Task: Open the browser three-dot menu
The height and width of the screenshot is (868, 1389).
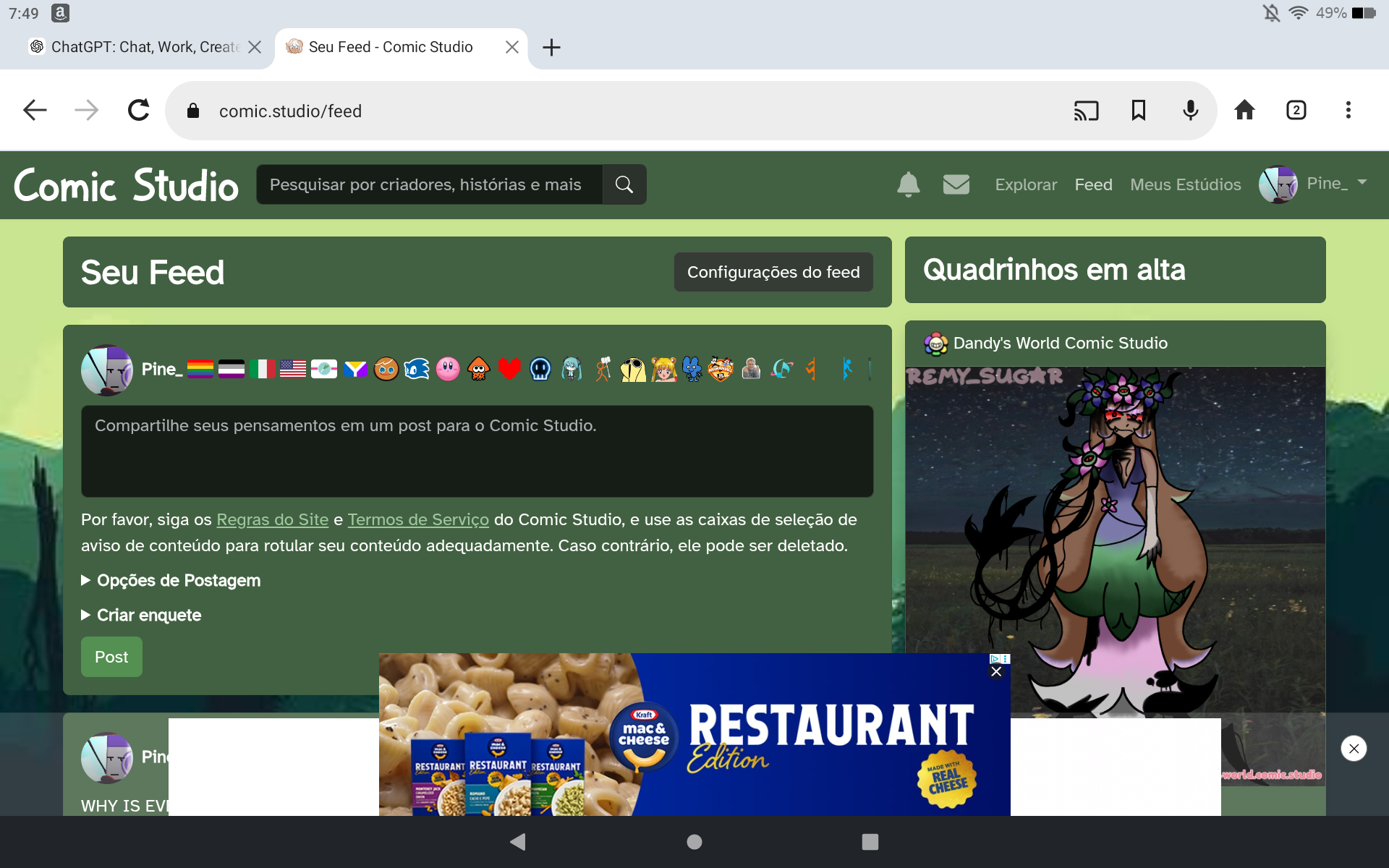Action: tap(1348, 110)
